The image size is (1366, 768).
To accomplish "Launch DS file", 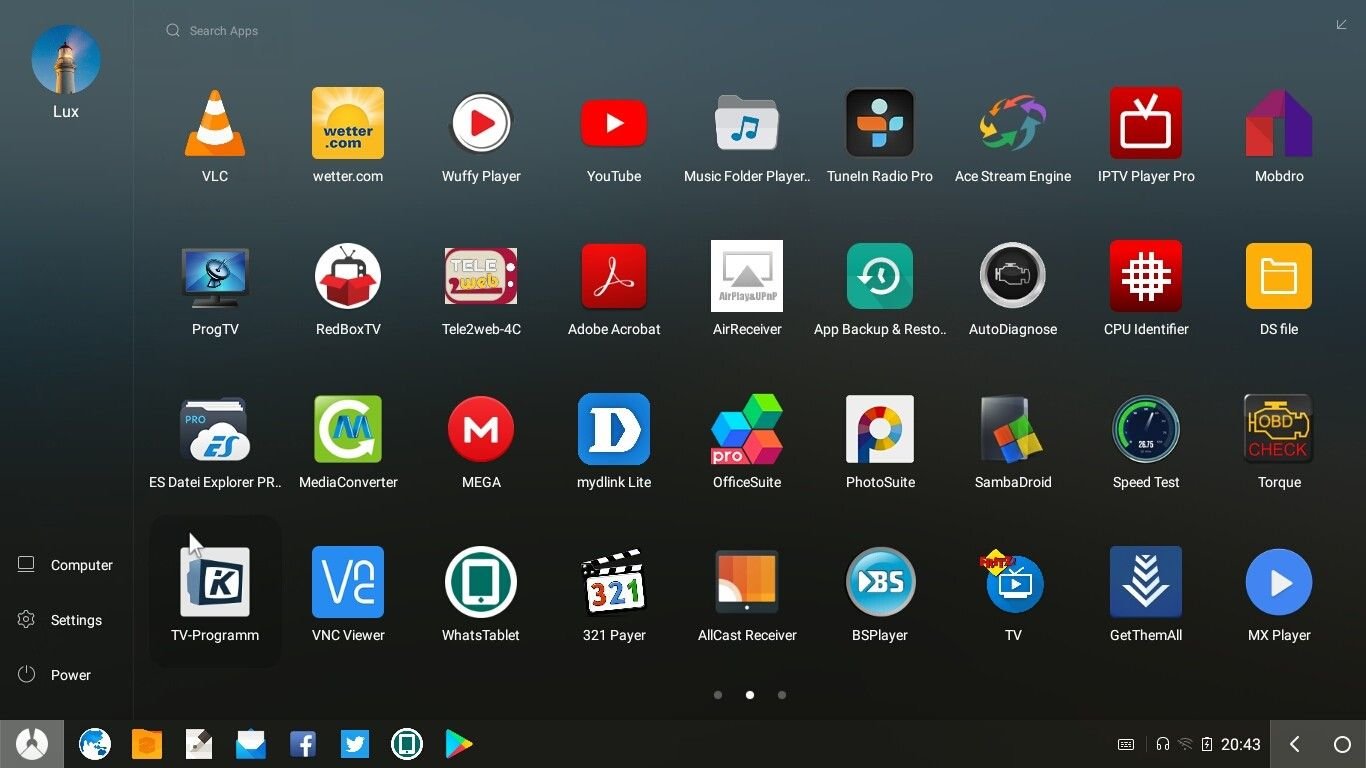I will pyautogui.click(x=1279, y=276).
